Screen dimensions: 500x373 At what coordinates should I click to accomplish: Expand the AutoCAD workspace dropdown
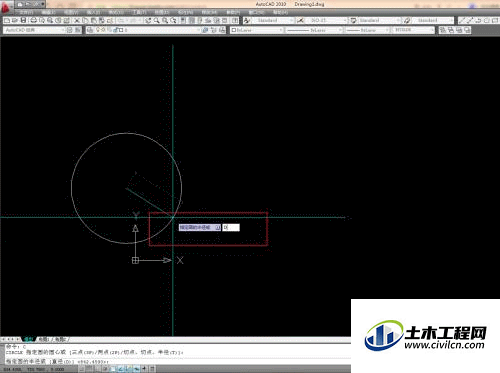pyautogui.click(x=34, y=30)
